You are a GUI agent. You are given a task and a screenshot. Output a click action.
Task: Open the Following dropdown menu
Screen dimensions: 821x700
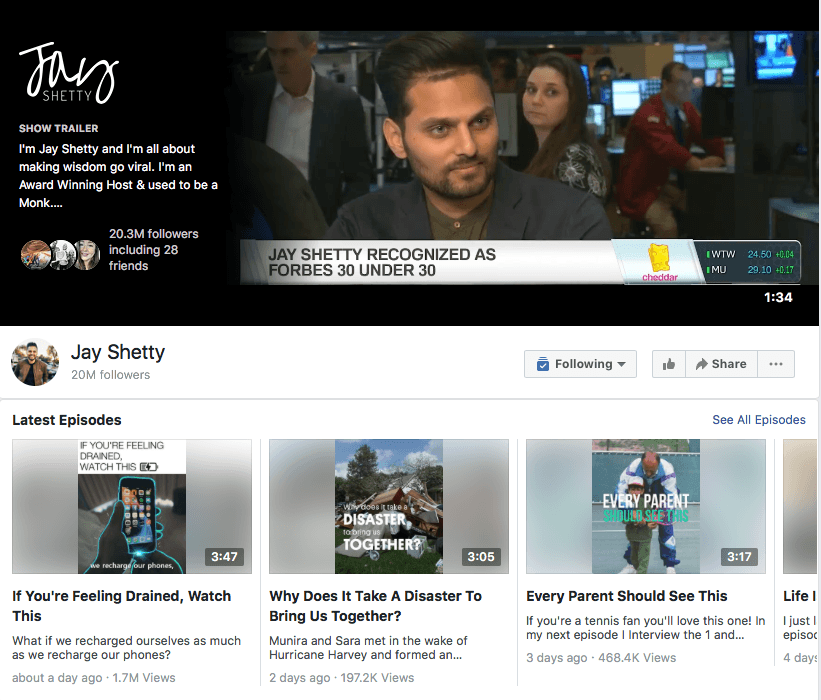tap(580, 364)
